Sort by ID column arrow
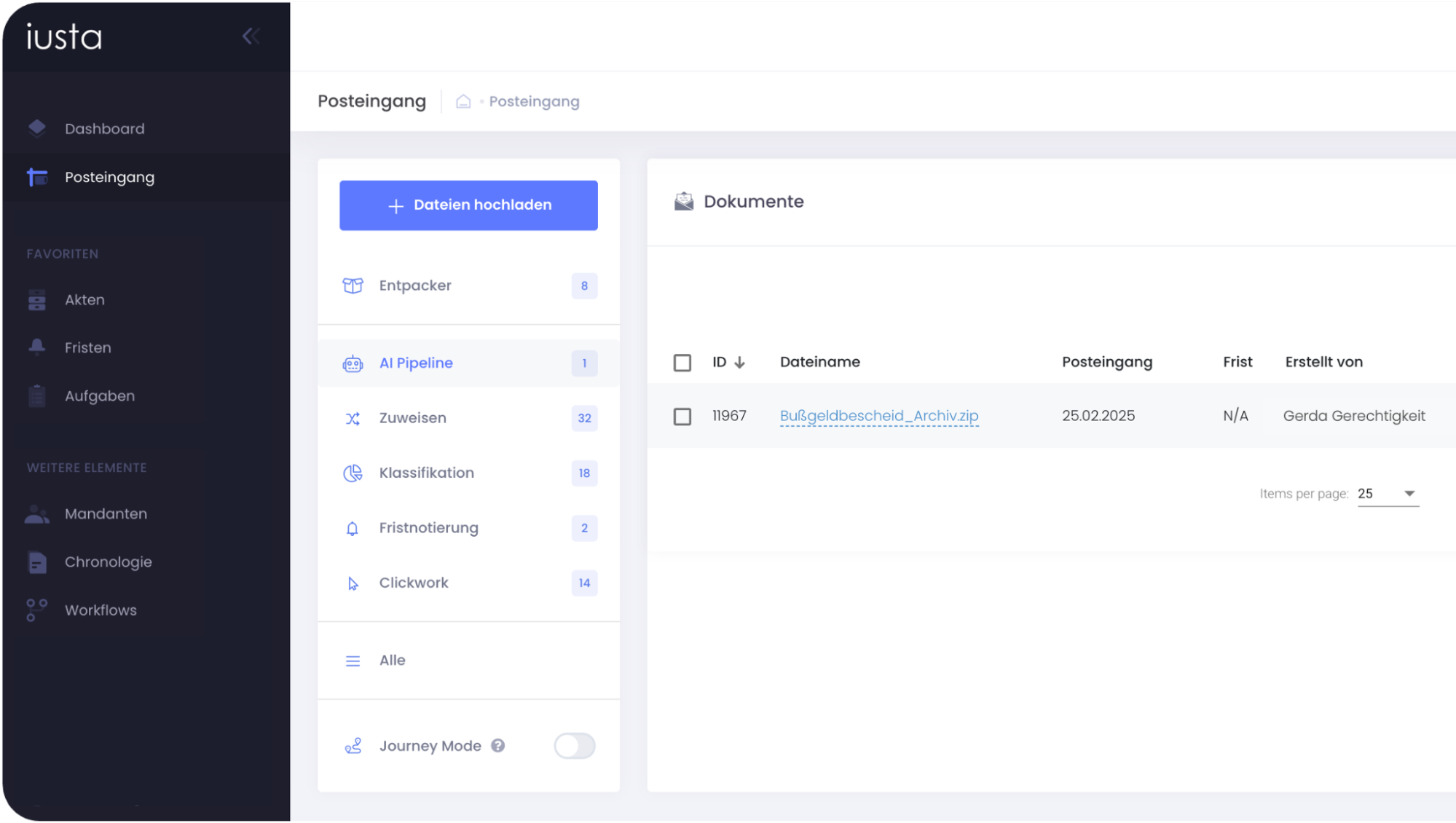Viewport: 1456px width, 823px height. (x=739, y=363)
